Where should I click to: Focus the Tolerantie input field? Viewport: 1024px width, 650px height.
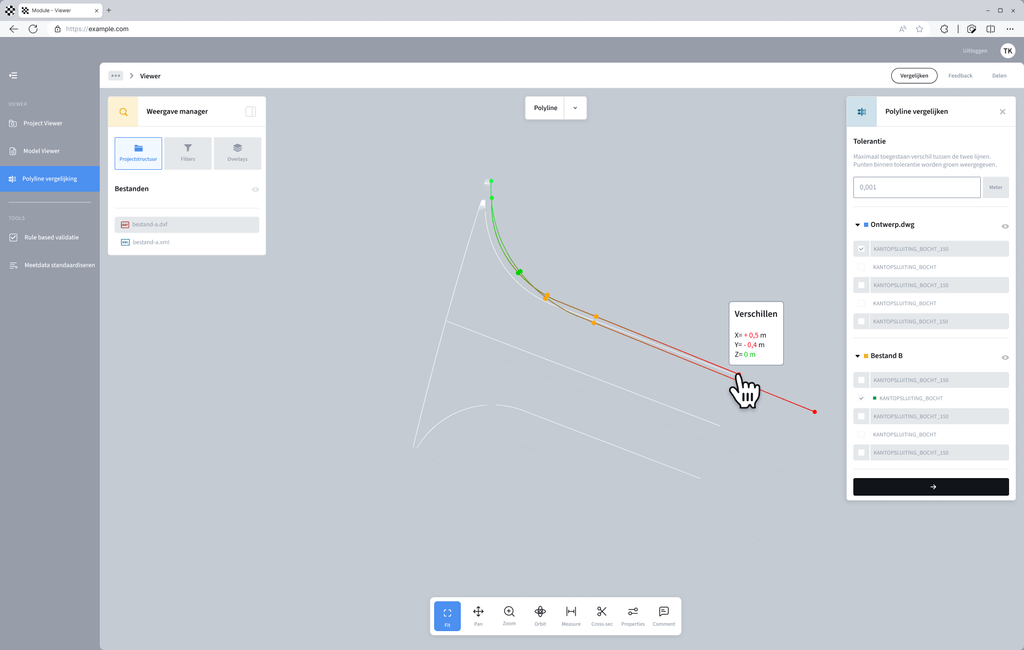point(916,187)
